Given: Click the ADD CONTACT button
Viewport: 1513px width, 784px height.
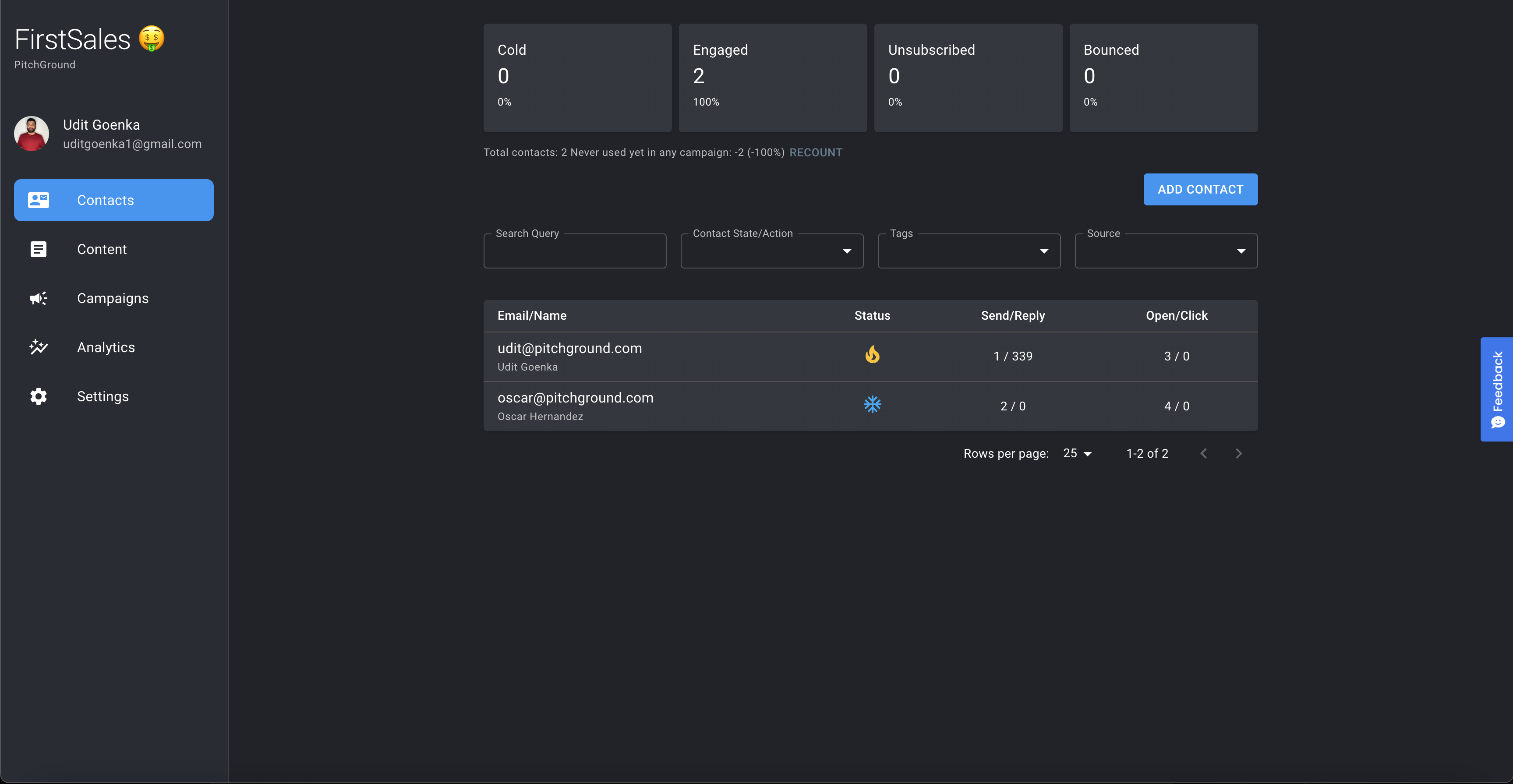Looking at the screenshot, I should (x=1201, y=189).
